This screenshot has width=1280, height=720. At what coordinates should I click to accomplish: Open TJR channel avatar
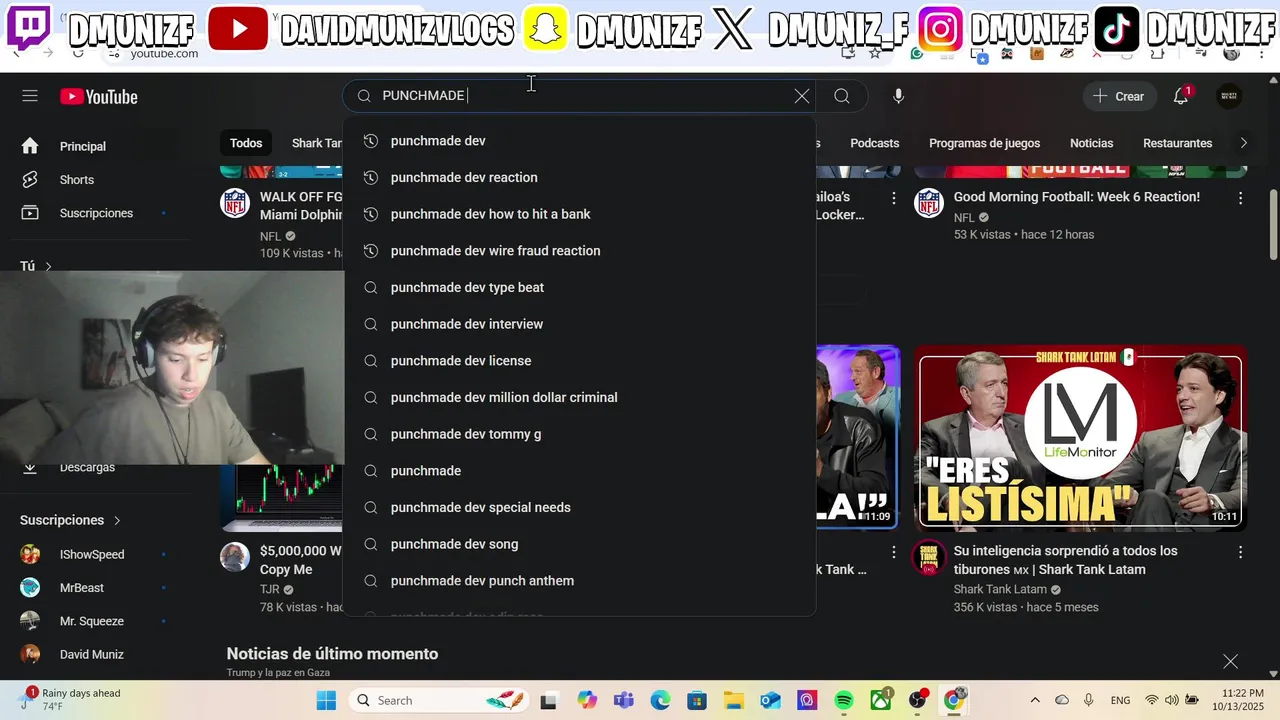235,557
